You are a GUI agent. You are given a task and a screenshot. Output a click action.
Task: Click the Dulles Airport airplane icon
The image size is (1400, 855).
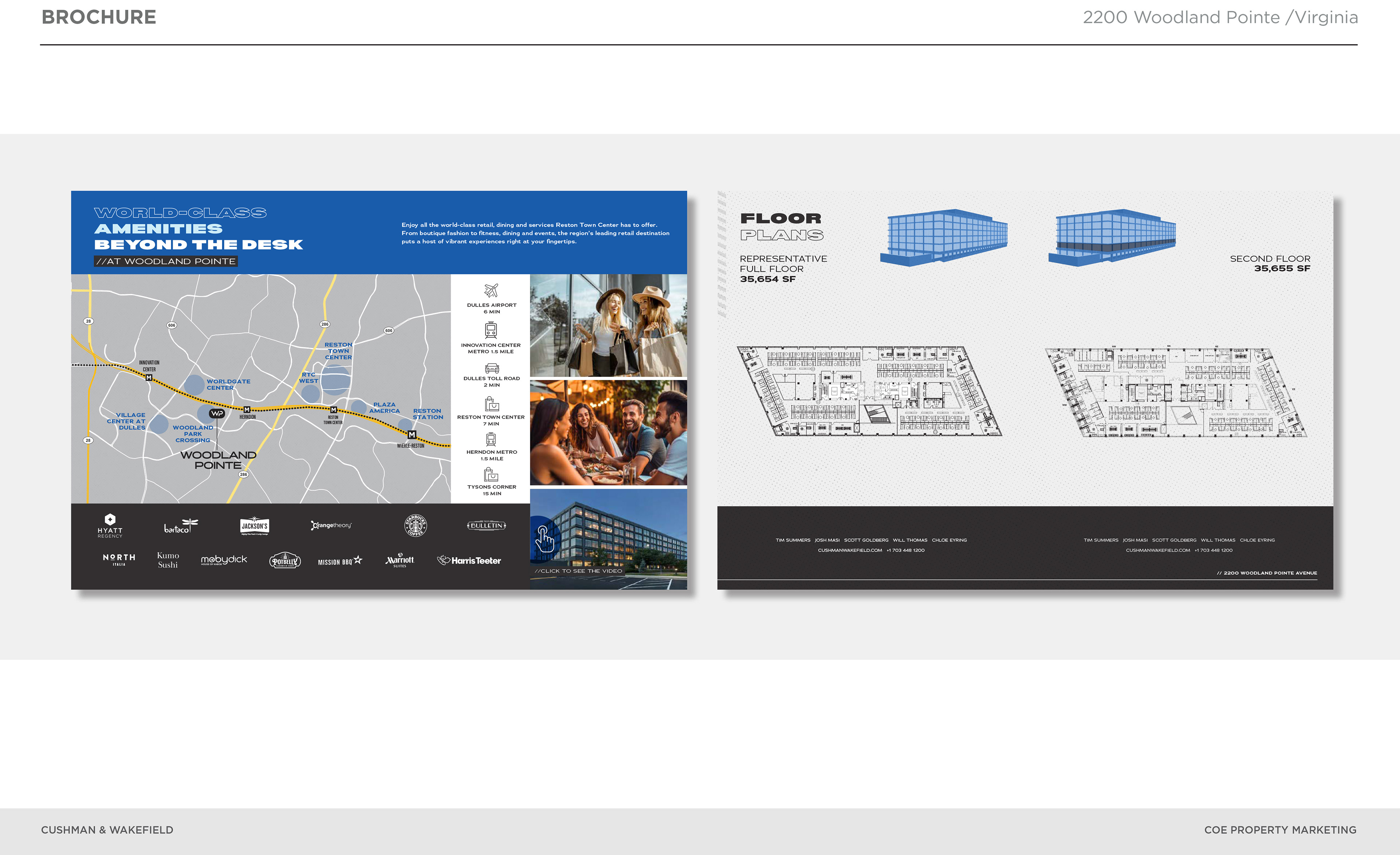point(491,290)
